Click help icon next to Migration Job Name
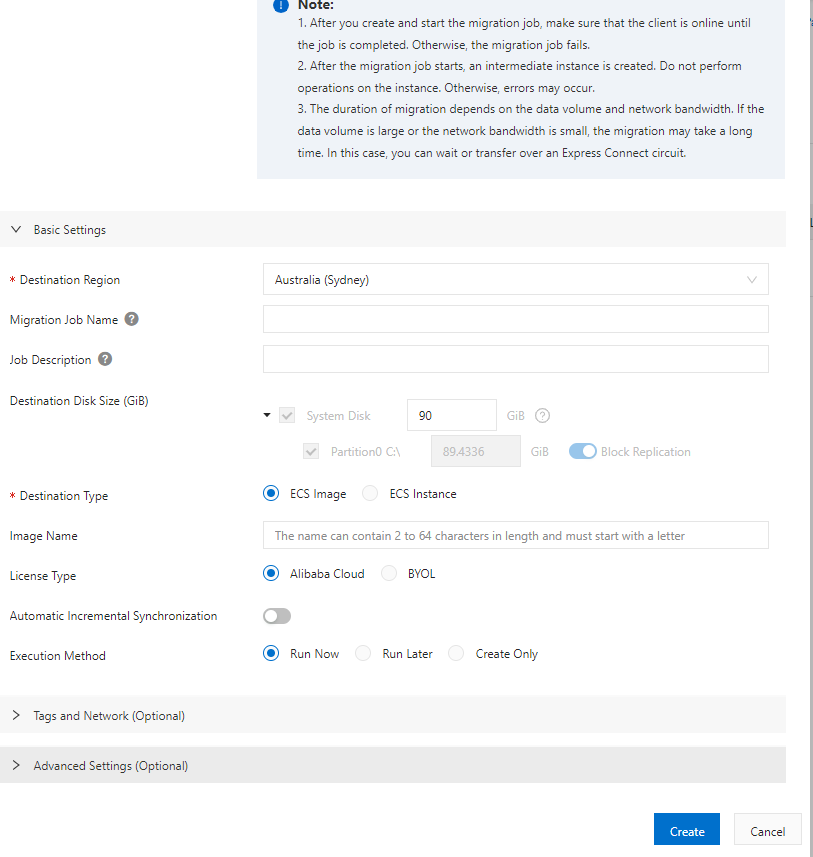 click(132, 320)
